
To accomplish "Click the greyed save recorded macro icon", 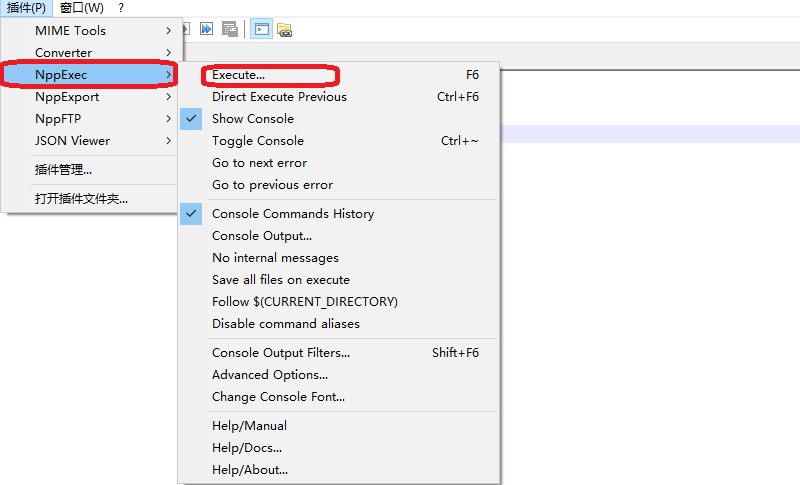I will (230, 29).
